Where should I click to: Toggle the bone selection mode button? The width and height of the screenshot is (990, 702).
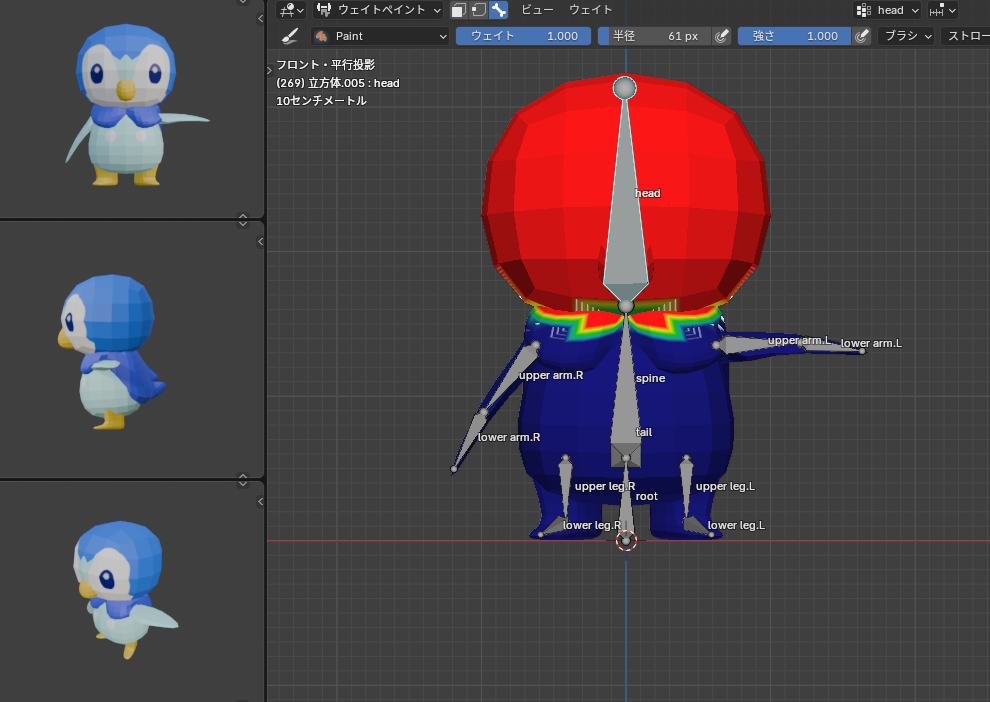pos(498,10)
